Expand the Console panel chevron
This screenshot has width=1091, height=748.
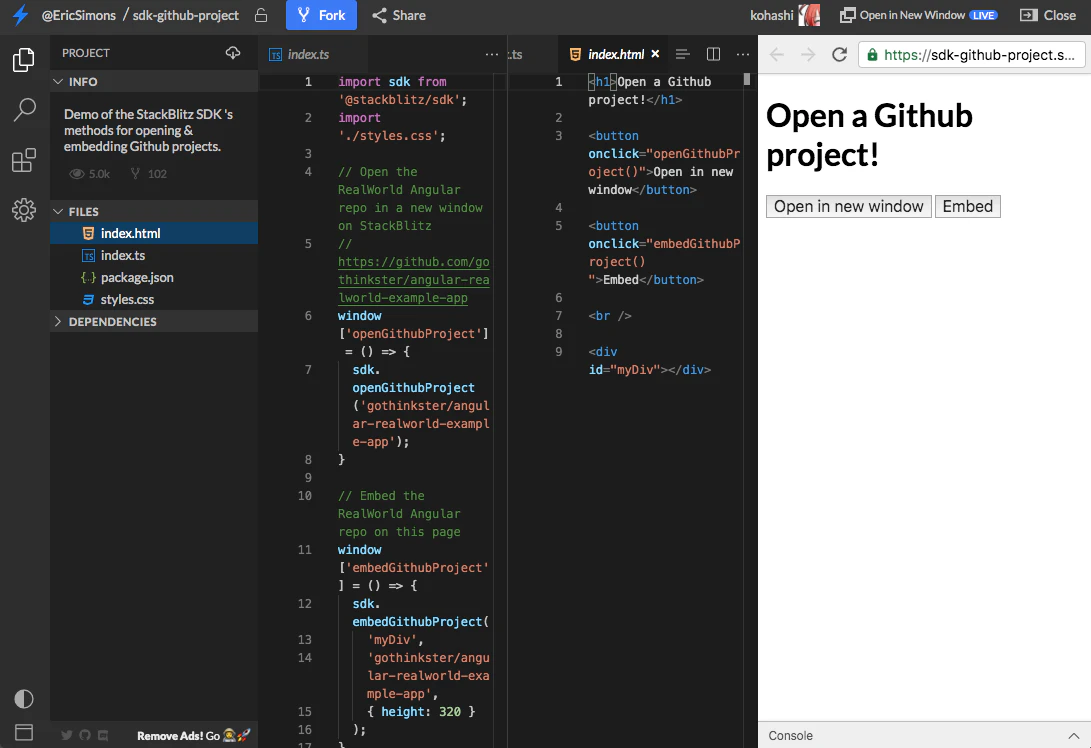pos(1073,735)
